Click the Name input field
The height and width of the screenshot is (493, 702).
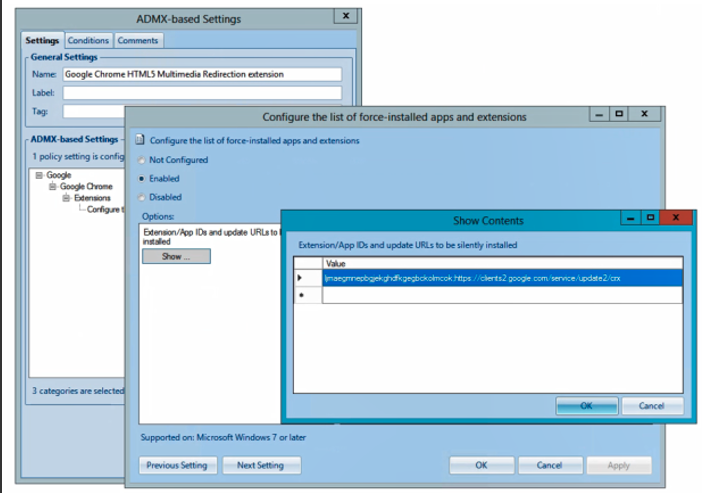tap(201, 74)
